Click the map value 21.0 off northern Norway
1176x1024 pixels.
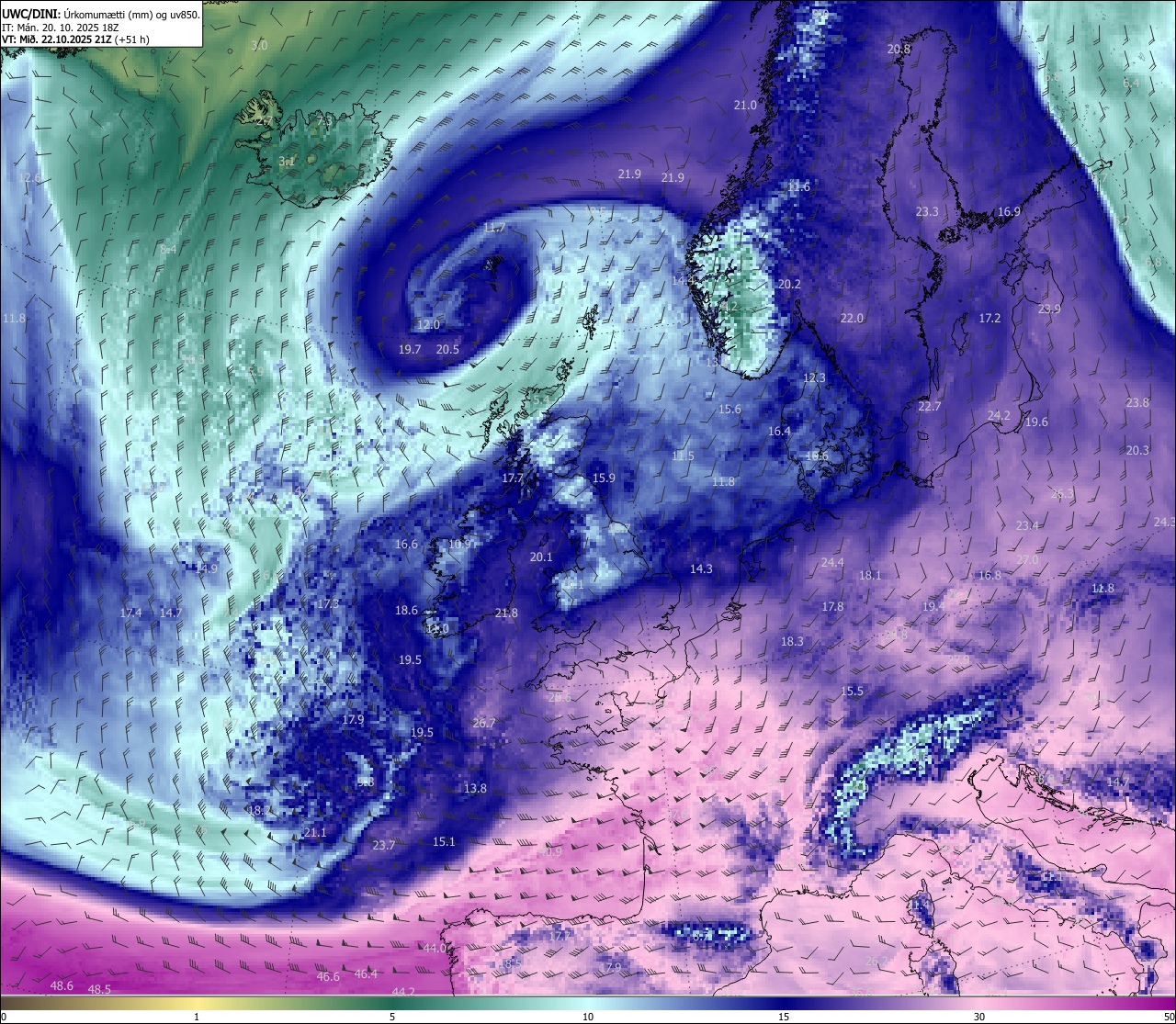(745, 105)
